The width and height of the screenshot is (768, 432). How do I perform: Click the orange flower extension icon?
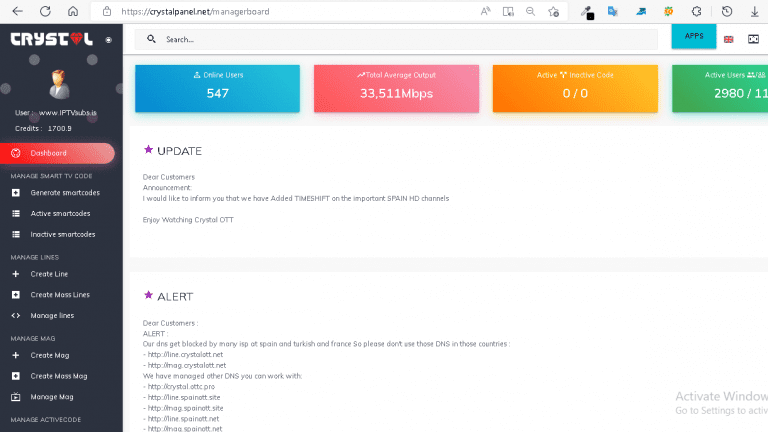(669, 11)
